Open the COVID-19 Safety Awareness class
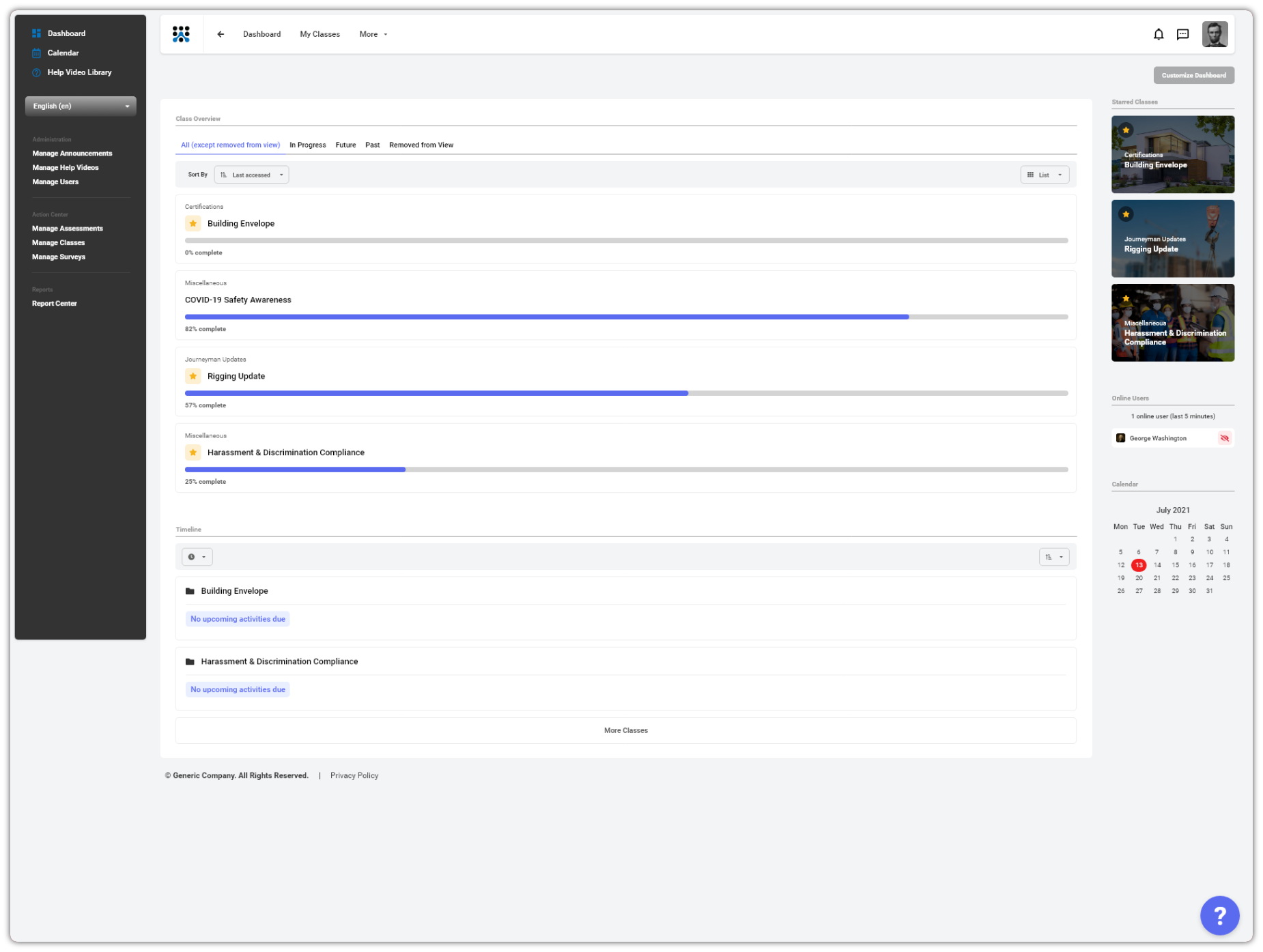The image size is (1263, 952). (x=238, y=300)
